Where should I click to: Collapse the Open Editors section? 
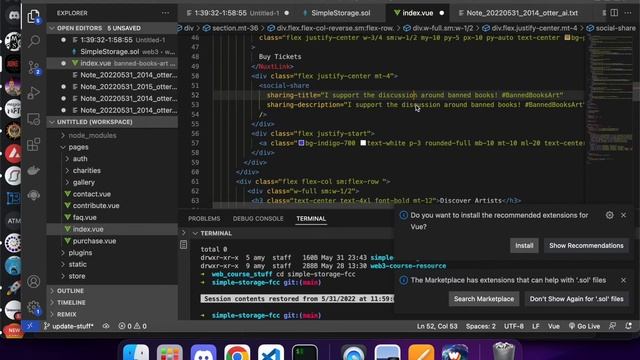112,28
